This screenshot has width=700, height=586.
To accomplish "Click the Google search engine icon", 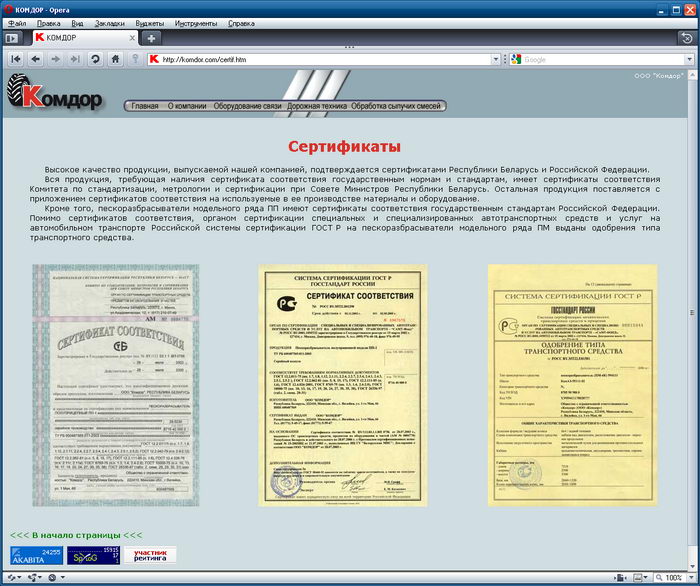I will tap(516, 59).
